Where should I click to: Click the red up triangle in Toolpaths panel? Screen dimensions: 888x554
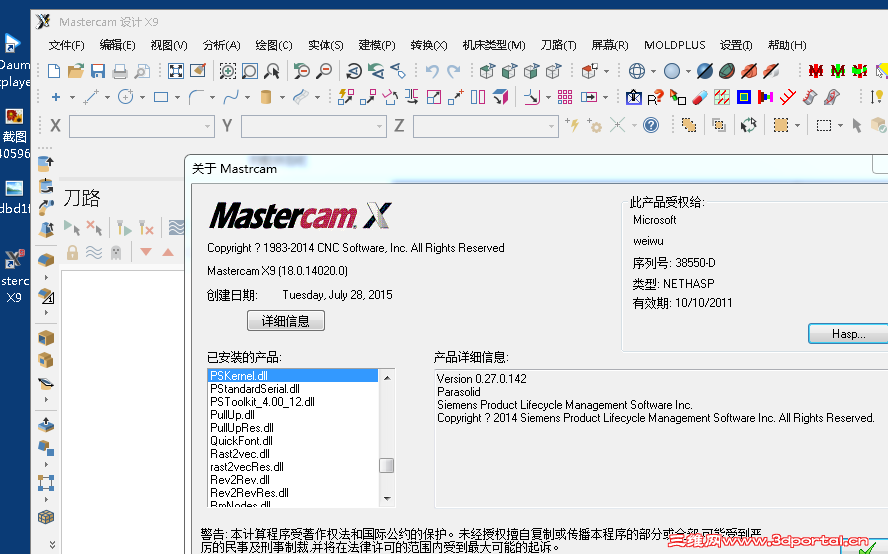168,252
